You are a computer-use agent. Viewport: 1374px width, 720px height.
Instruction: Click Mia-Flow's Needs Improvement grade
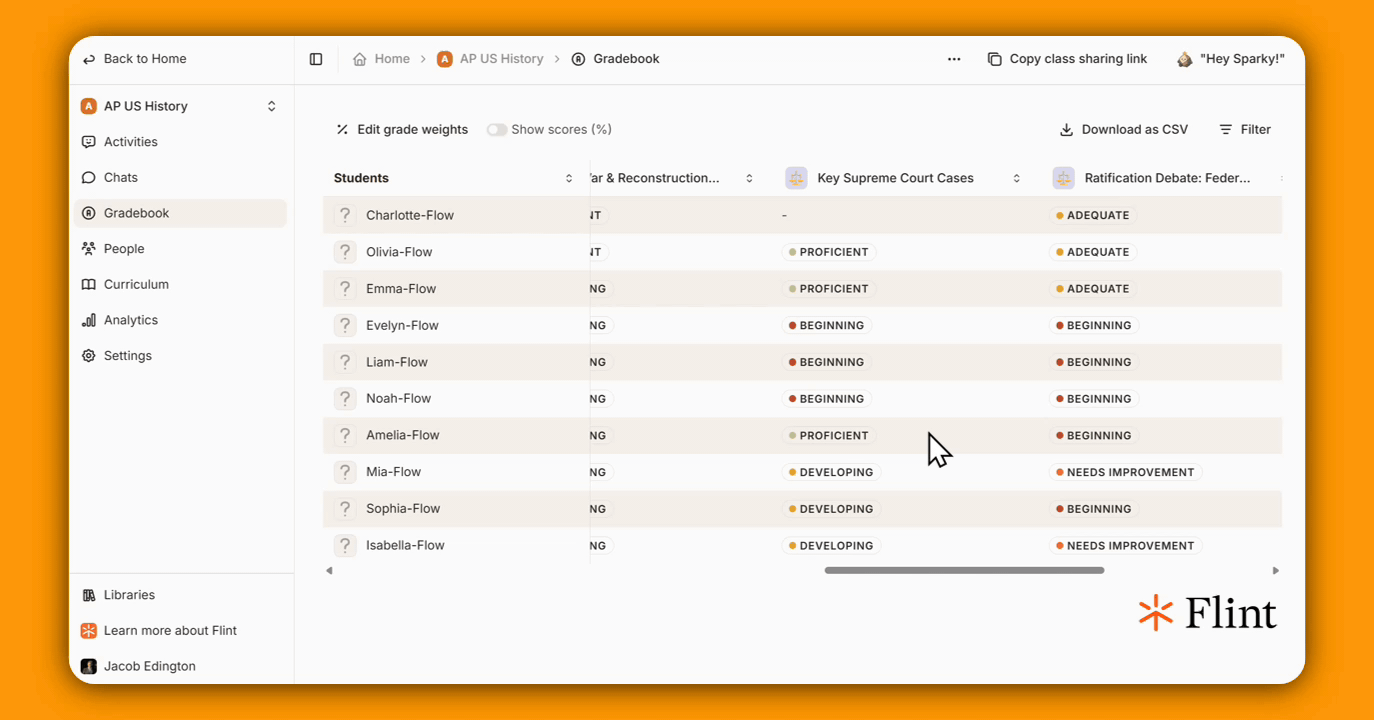[x=1126, y=472]
